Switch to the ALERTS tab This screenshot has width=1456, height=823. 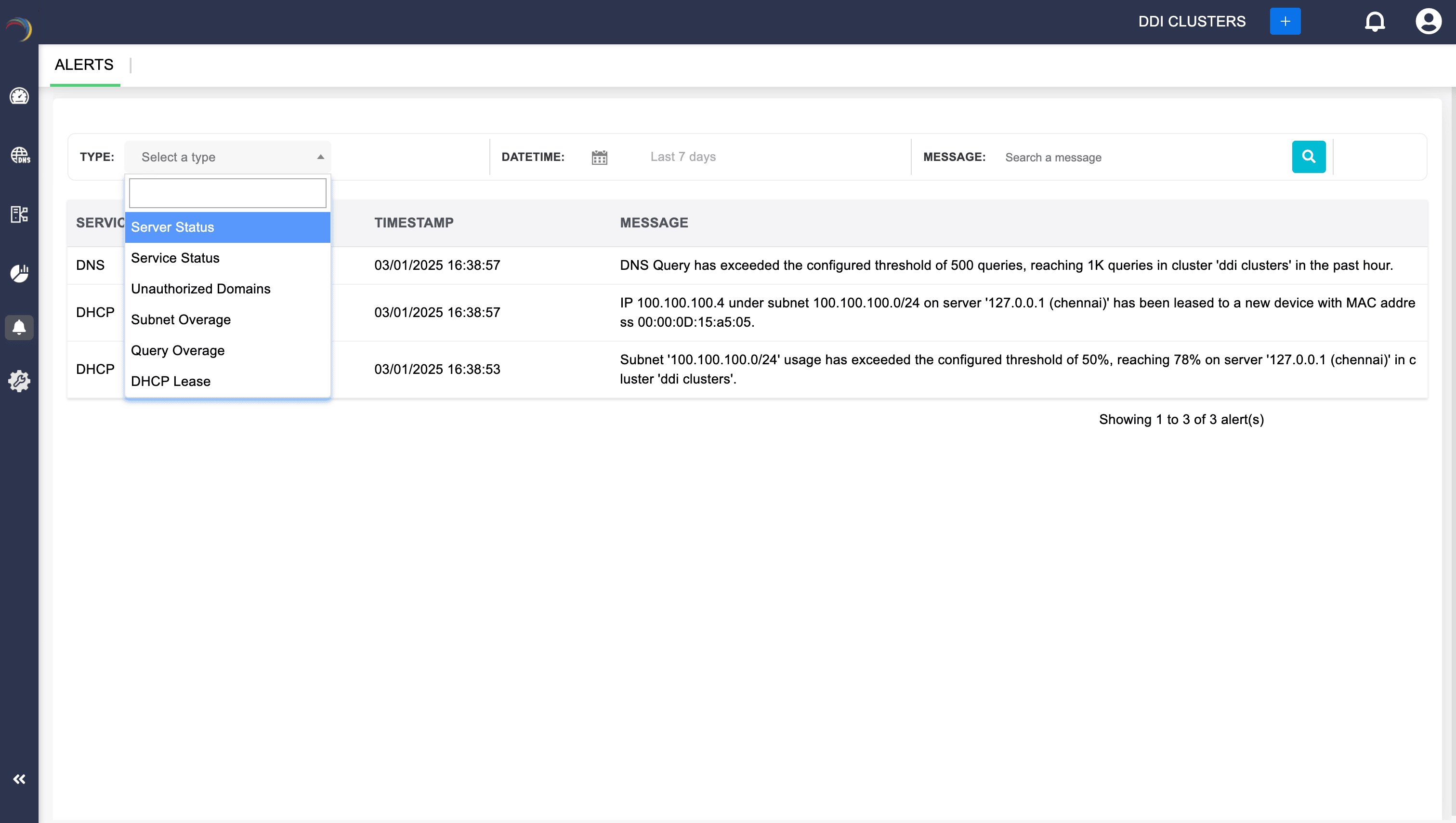coord(84,65)
